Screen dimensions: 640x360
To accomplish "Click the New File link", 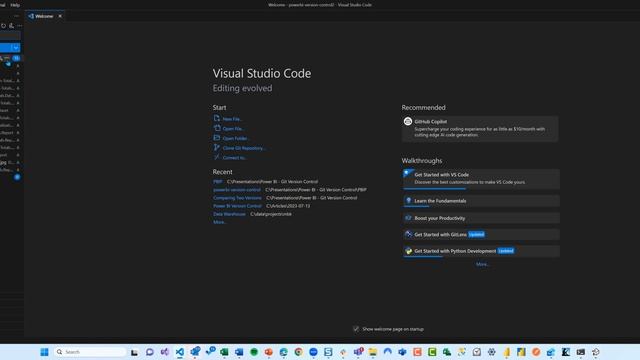I will point(228,119).
